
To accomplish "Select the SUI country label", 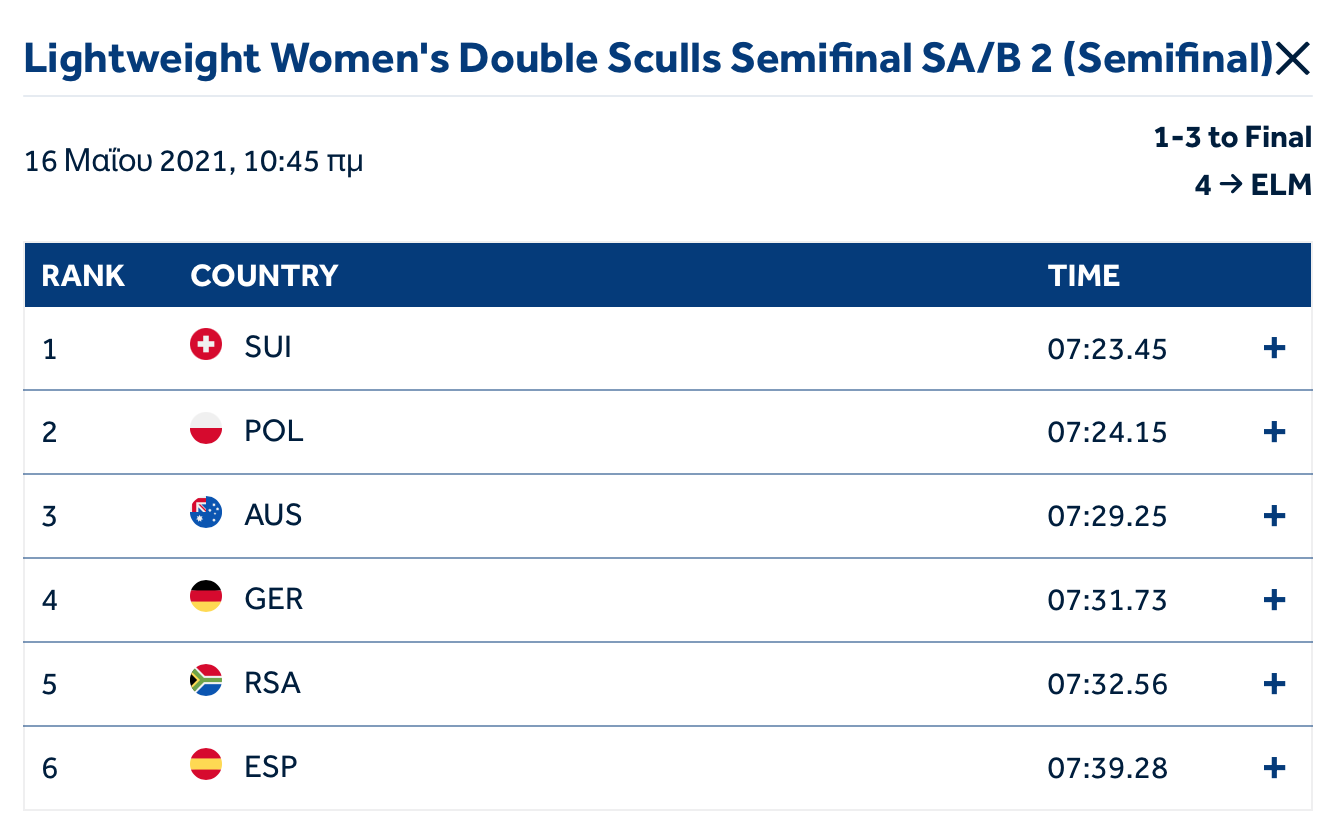I will [x=268, y=347].
